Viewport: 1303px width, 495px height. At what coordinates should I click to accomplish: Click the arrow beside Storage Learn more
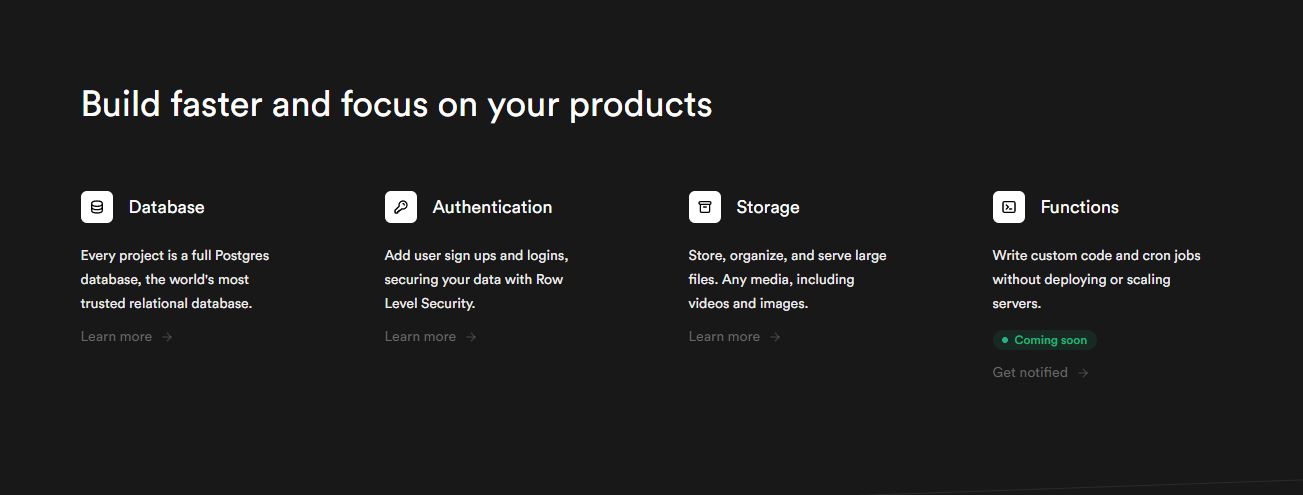775,337
